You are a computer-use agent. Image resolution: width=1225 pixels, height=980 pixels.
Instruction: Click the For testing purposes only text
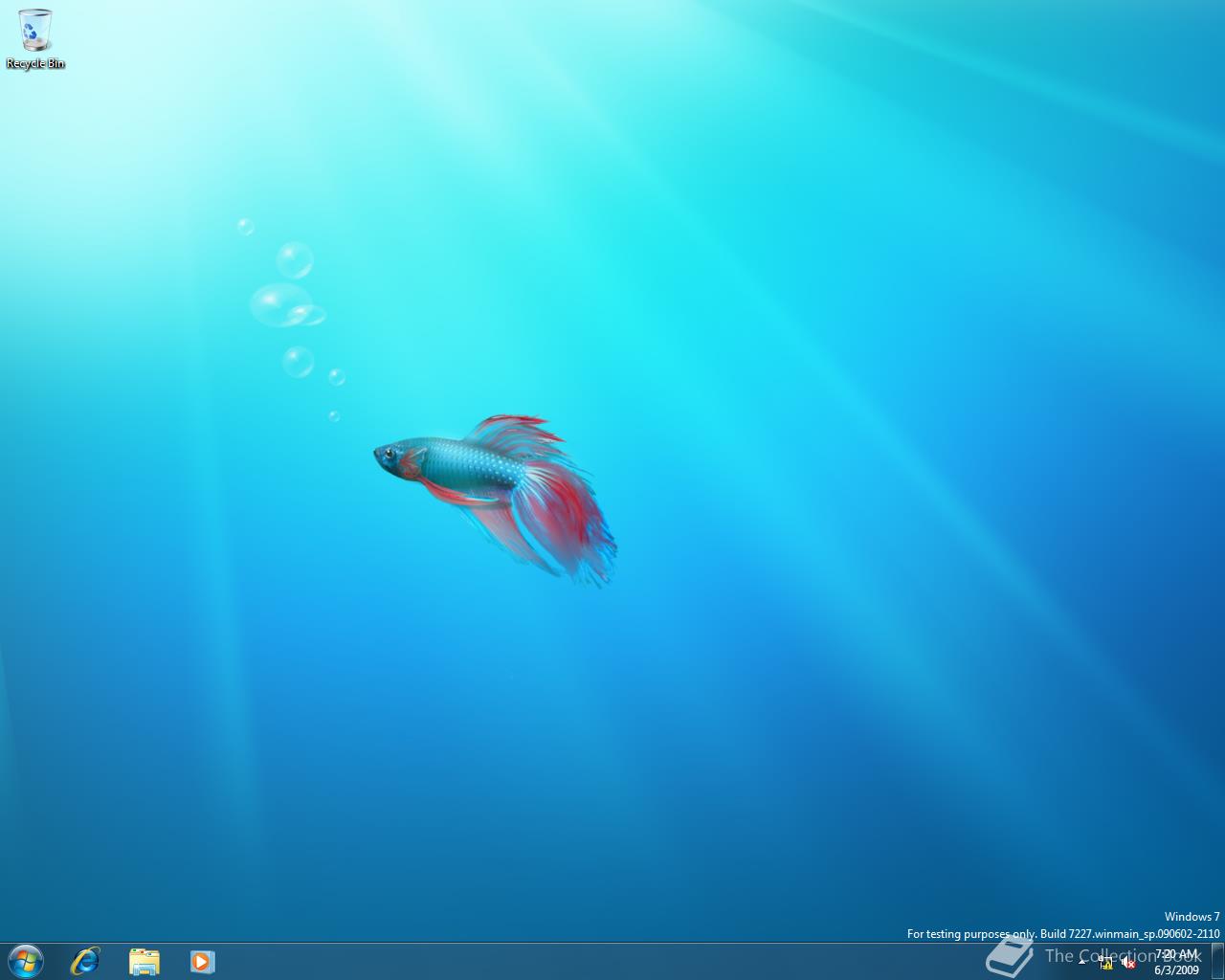972,934
